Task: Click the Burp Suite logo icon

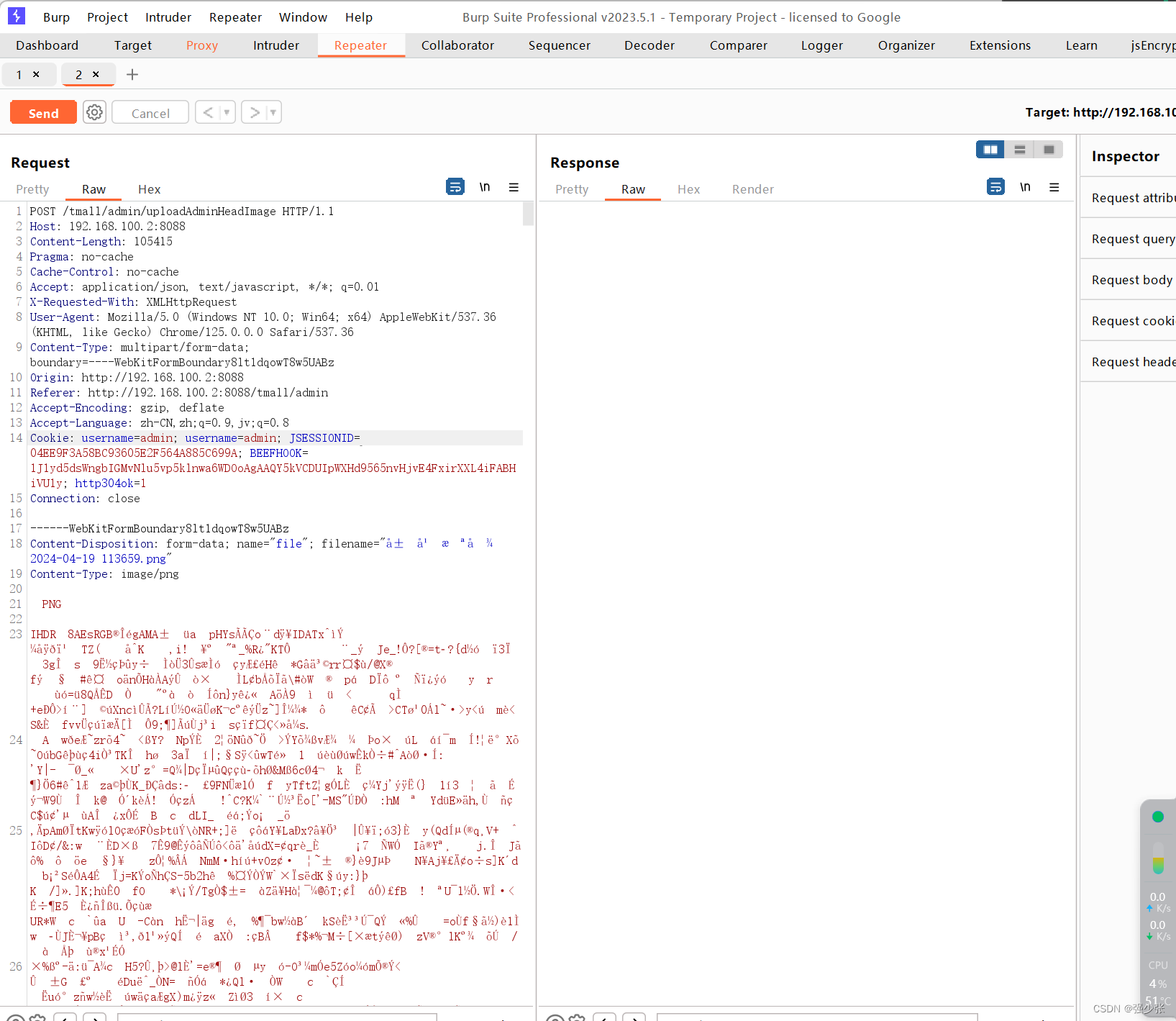Action: (x=17, y=16)
